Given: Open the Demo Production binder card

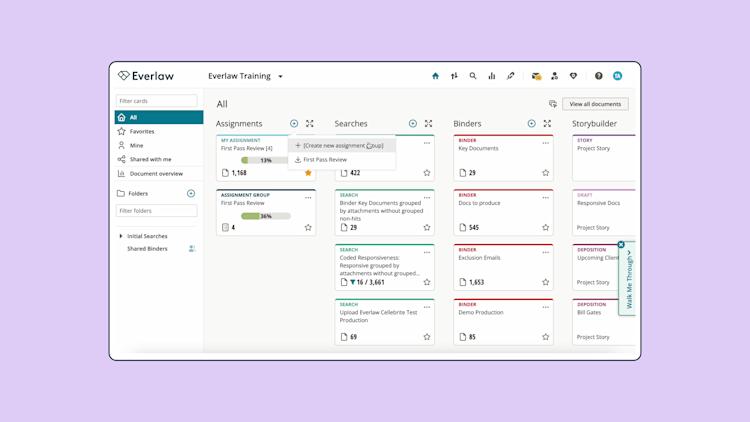Looking at the screenshot, I should point(503,322).
